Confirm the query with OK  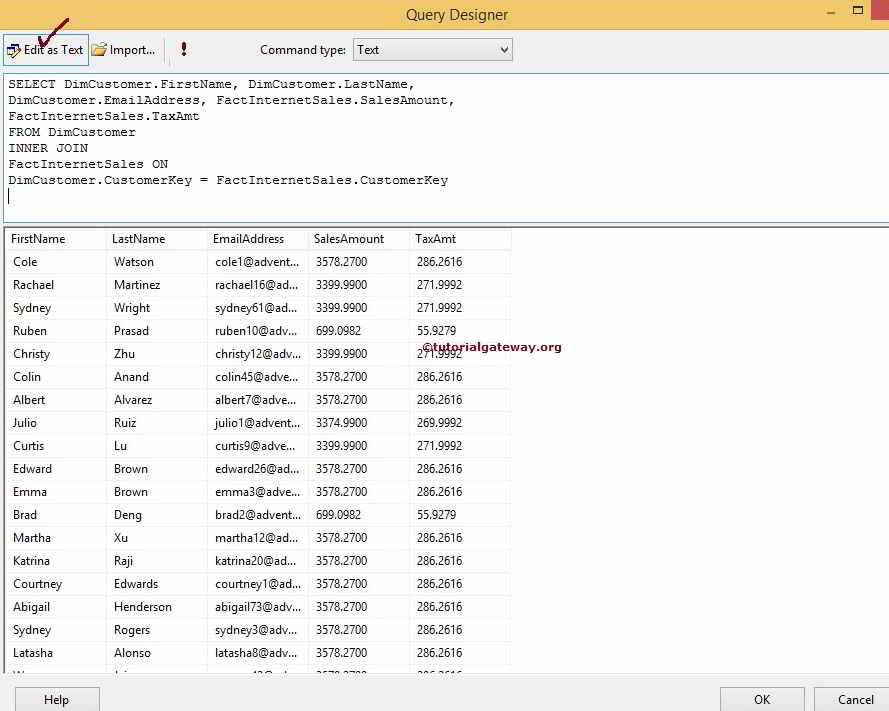point(761,698)
